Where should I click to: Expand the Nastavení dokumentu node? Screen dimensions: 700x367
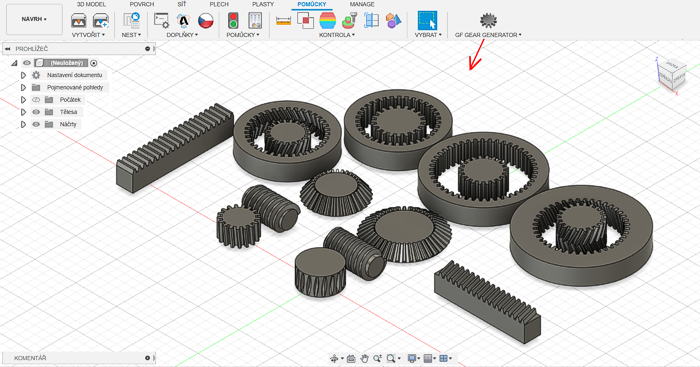24,75
